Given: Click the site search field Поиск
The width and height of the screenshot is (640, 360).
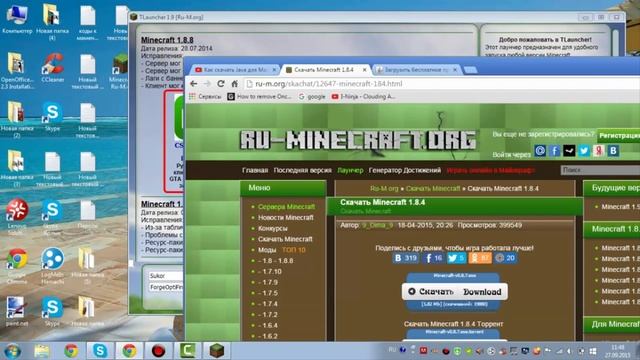Looking at the screenshot, I should coord(600,170).
